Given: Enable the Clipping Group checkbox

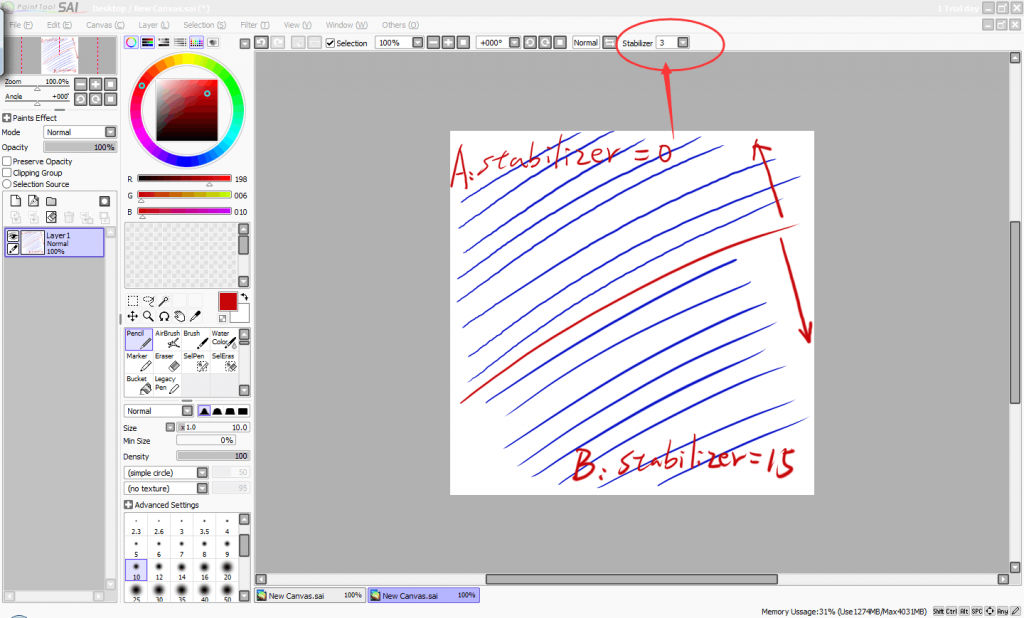Looking at the screenshot, I should 6,172.
